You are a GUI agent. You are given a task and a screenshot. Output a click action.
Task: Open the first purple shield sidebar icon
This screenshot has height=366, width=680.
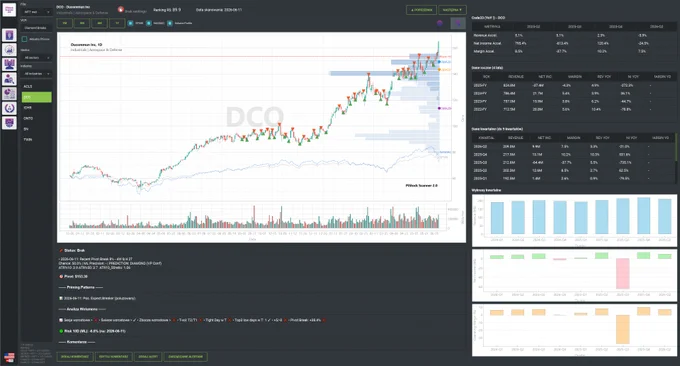click(x=9, y=35)
